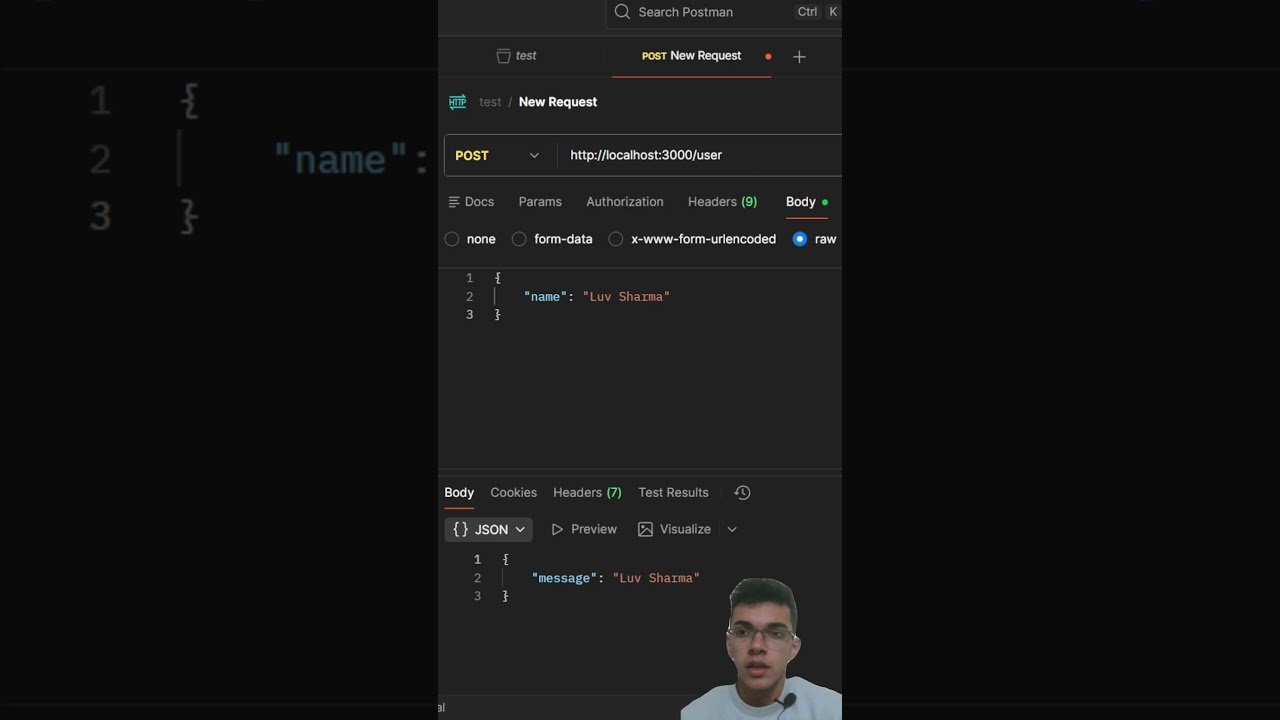This screenshot has width=1280, height=720.
Task: Select the POST New Request tab
Action: click(691, 56)
